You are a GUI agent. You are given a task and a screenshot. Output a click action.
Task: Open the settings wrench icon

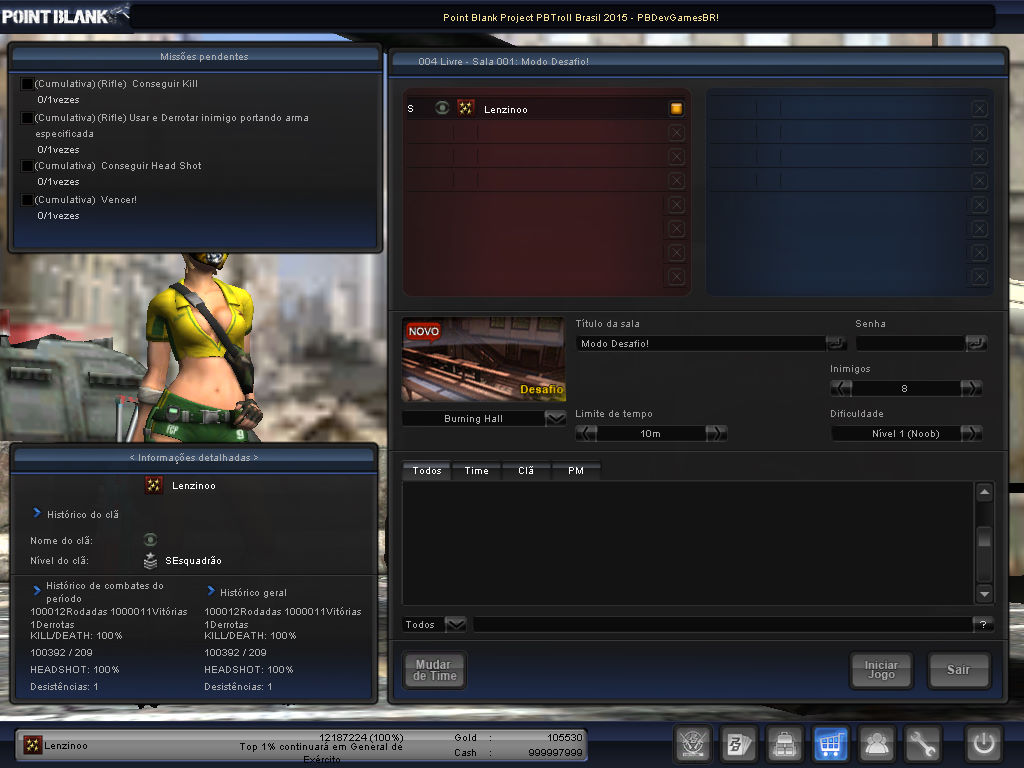click(922, 744)
